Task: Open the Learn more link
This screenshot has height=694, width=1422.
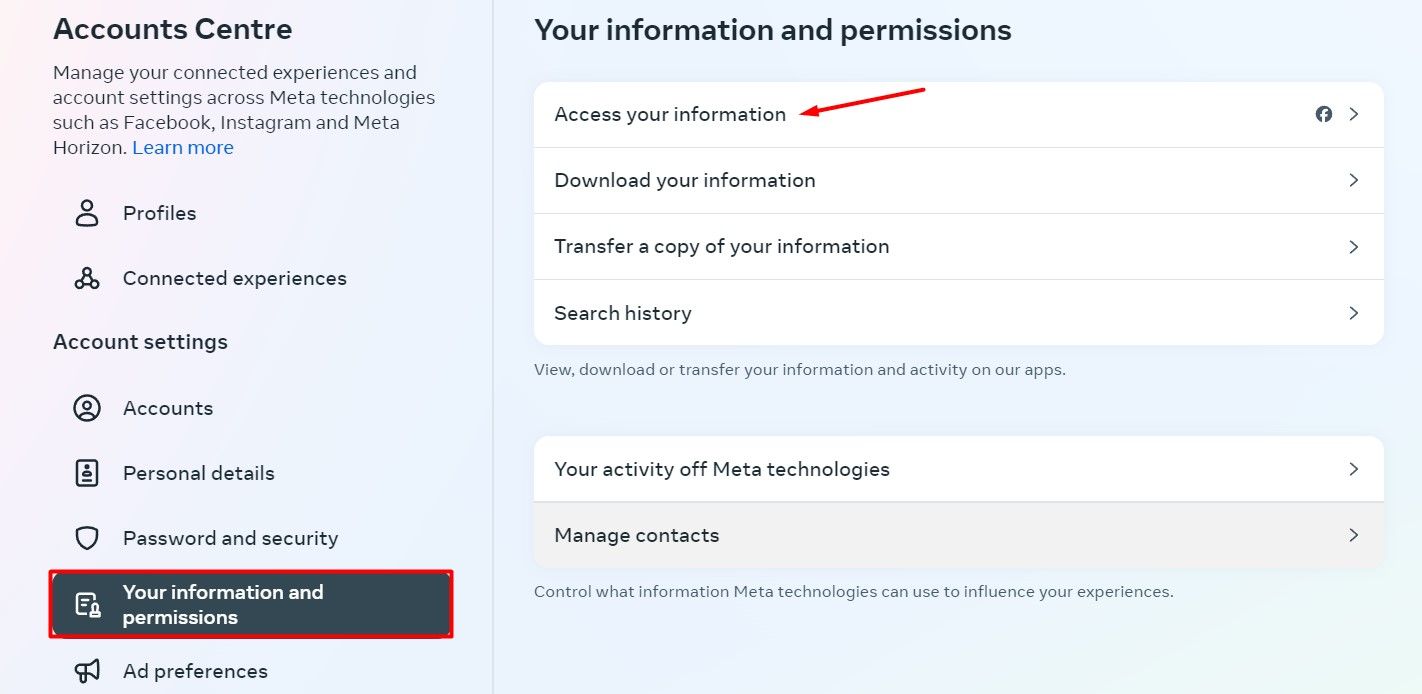Action: 183,147
